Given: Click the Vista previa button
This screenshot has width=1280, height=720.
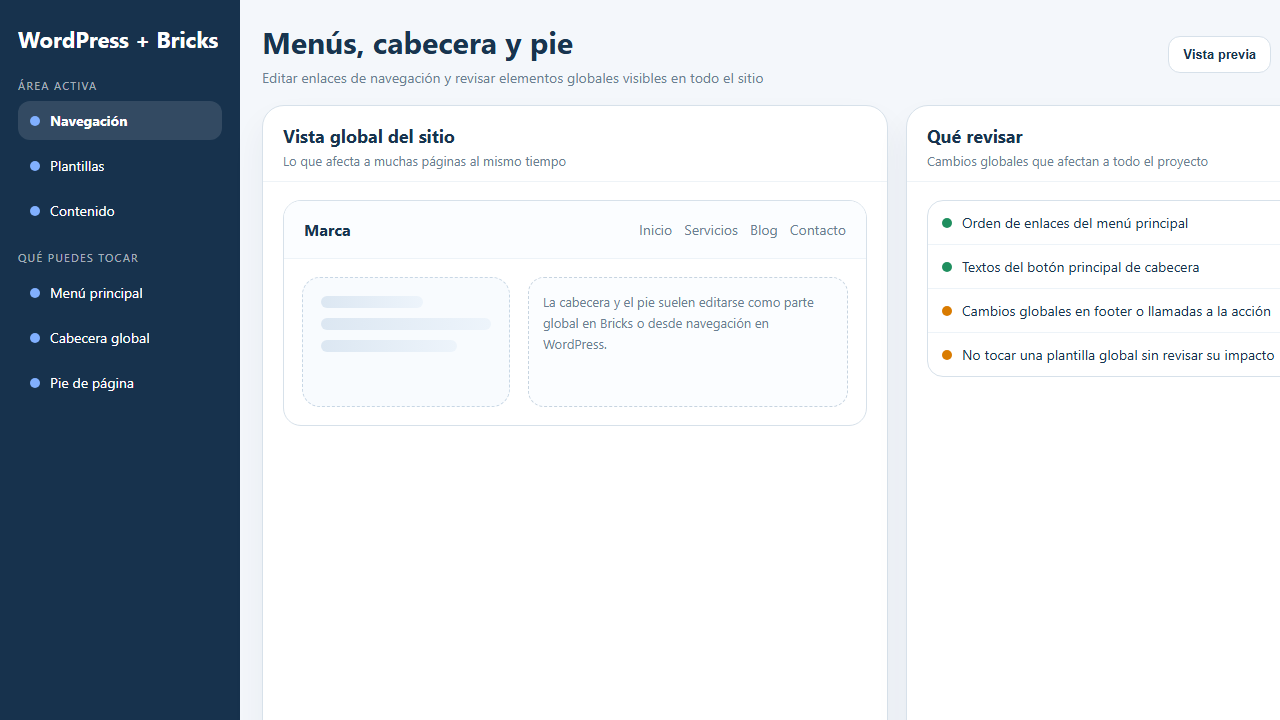Looking at the screenshot, I should (1218, 54).
